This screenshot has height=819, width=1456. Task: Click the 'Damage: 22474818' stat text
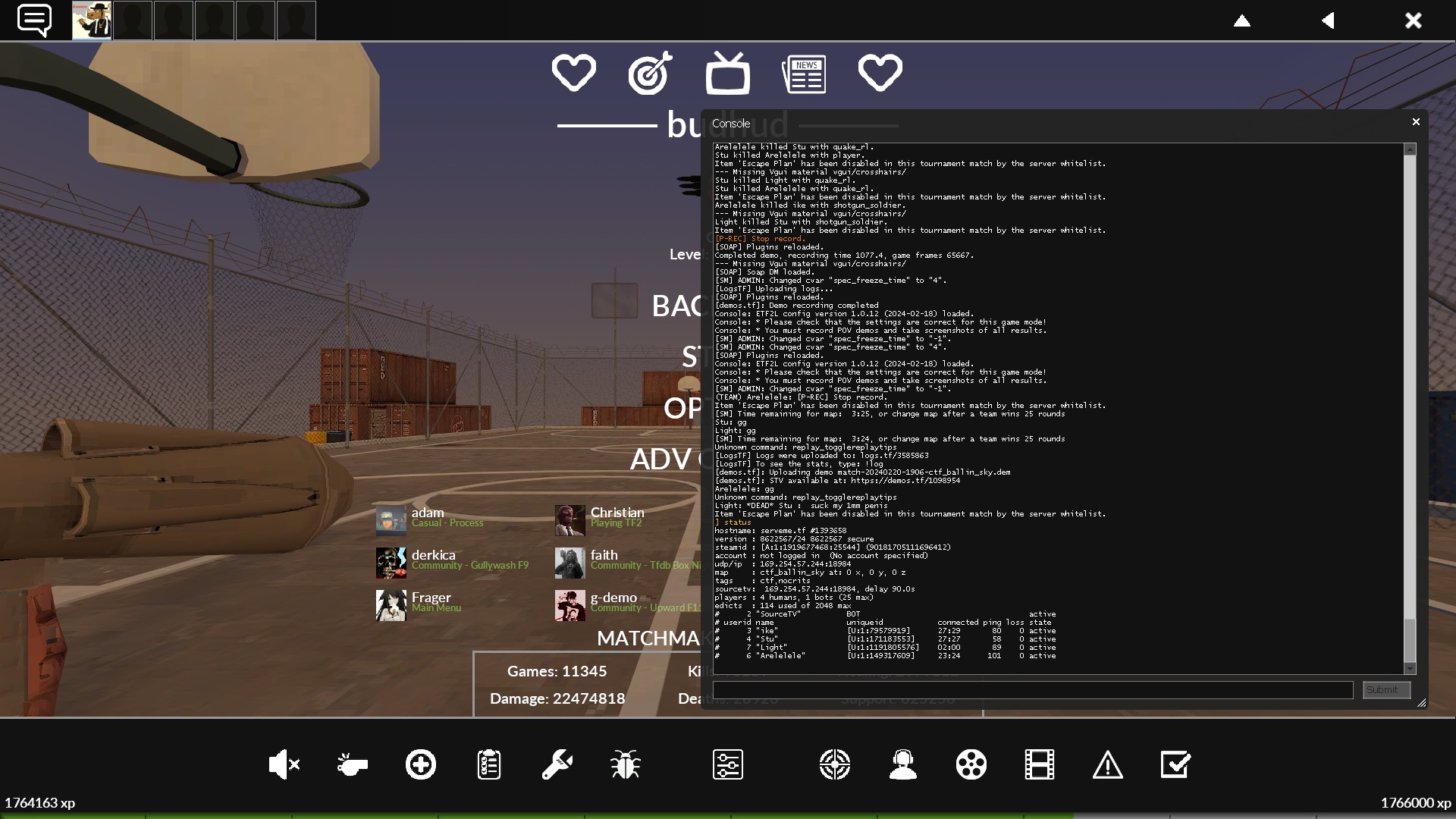coord(557,698)
